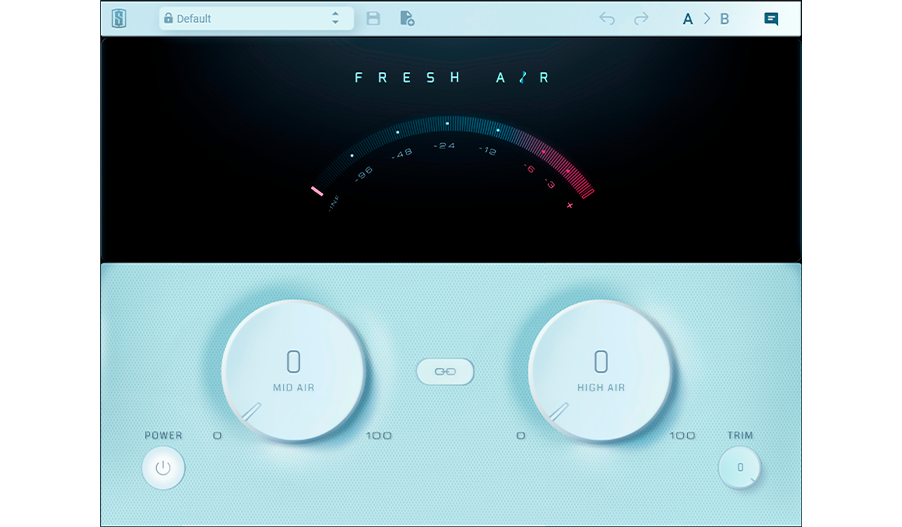Toggle the link between Mid Air and High Air

445,371
